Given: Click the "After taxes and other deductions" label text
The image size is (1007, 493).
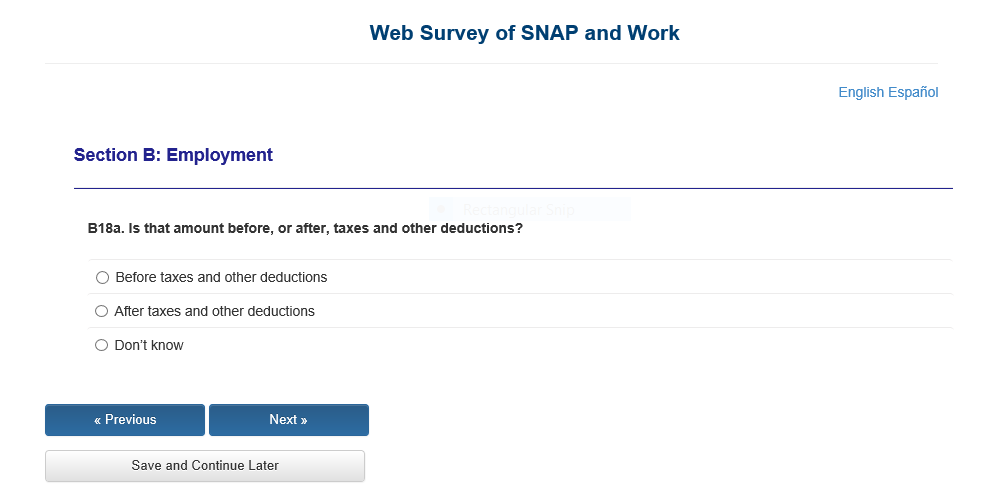Looking at the screenshot, I should (x=214, y=311).
